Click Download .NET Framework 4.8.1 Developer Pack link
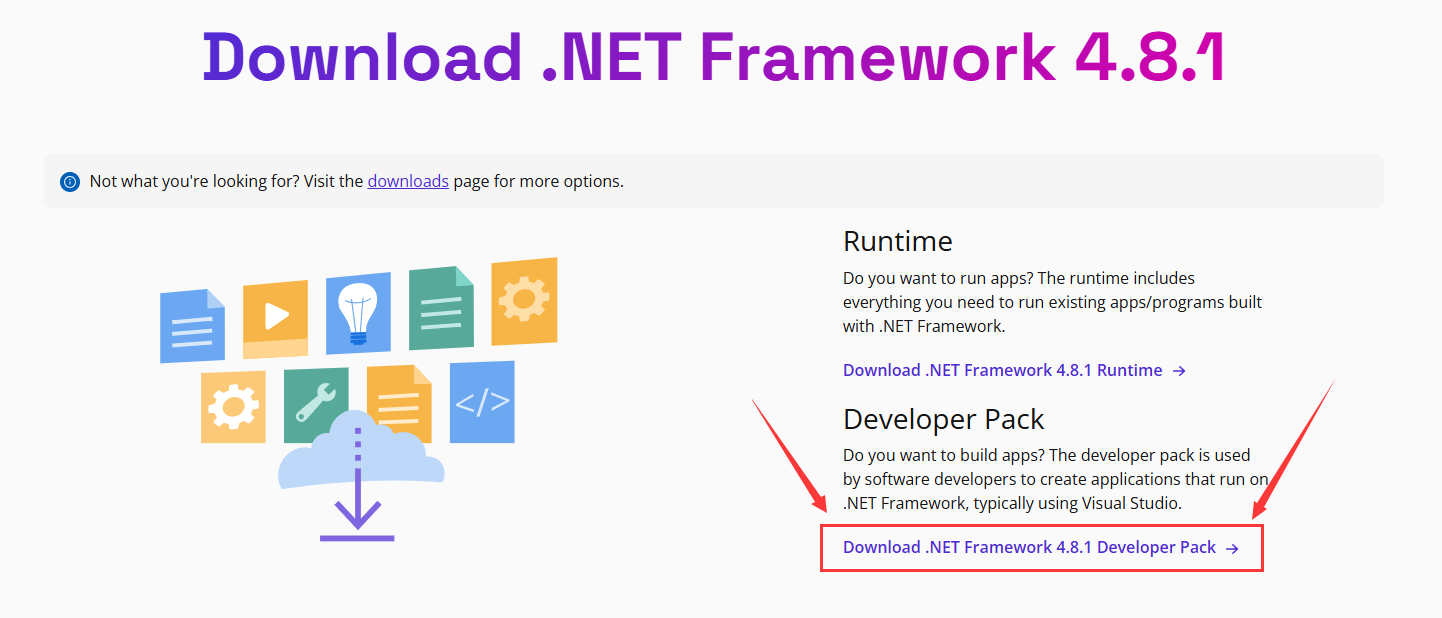1442x618 pixels. click(1041, 547)
